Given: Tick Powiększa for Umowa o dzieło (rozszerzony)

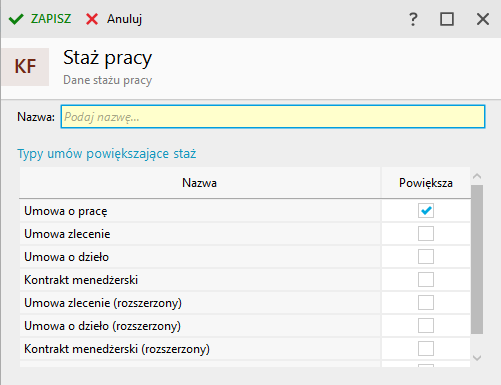Looking at the screenshot, I should coord(426,326).
